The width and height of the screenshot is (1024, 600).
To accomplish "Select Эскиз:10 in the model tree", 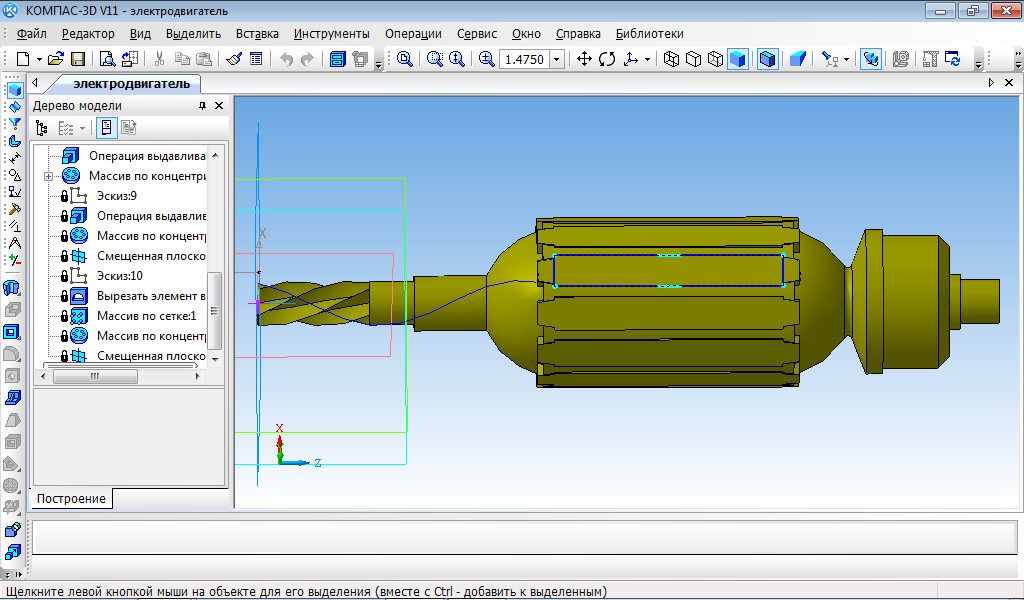I will pyautogui.click(x=119, y=276).
